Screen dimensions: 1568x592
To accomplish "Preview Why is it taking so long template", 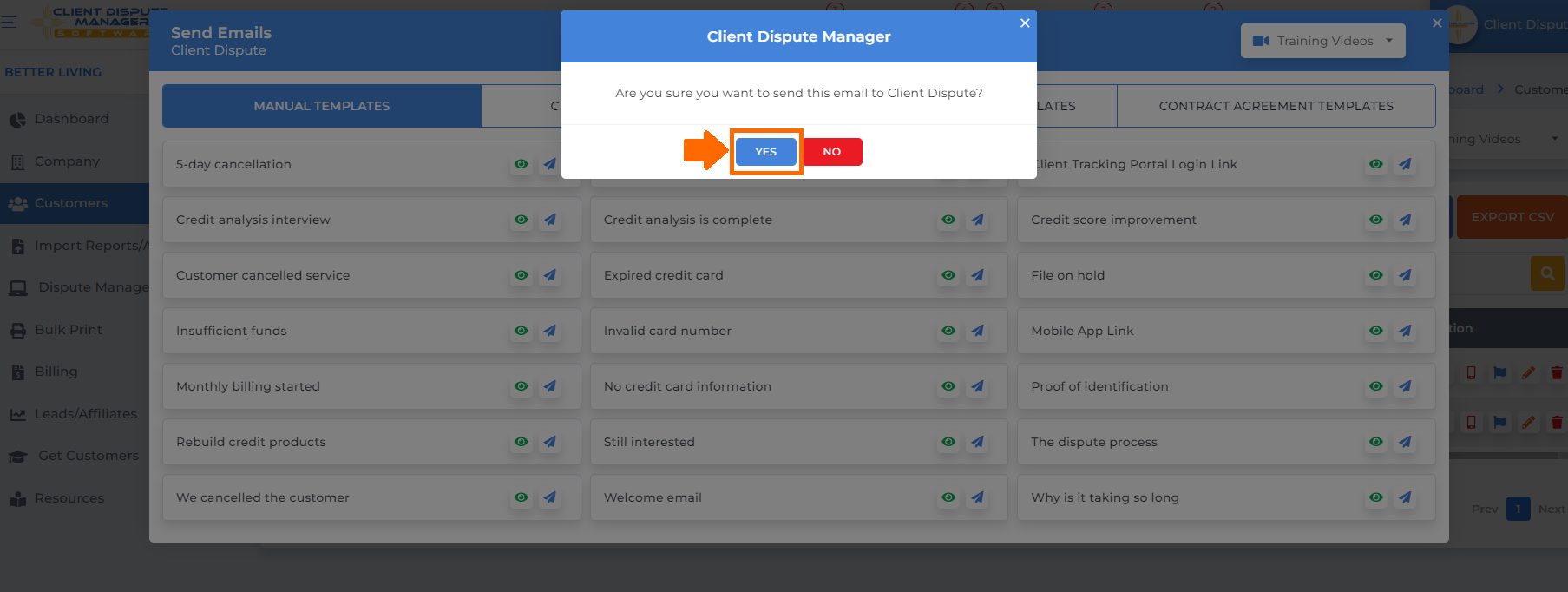I will coord(1376,497).
